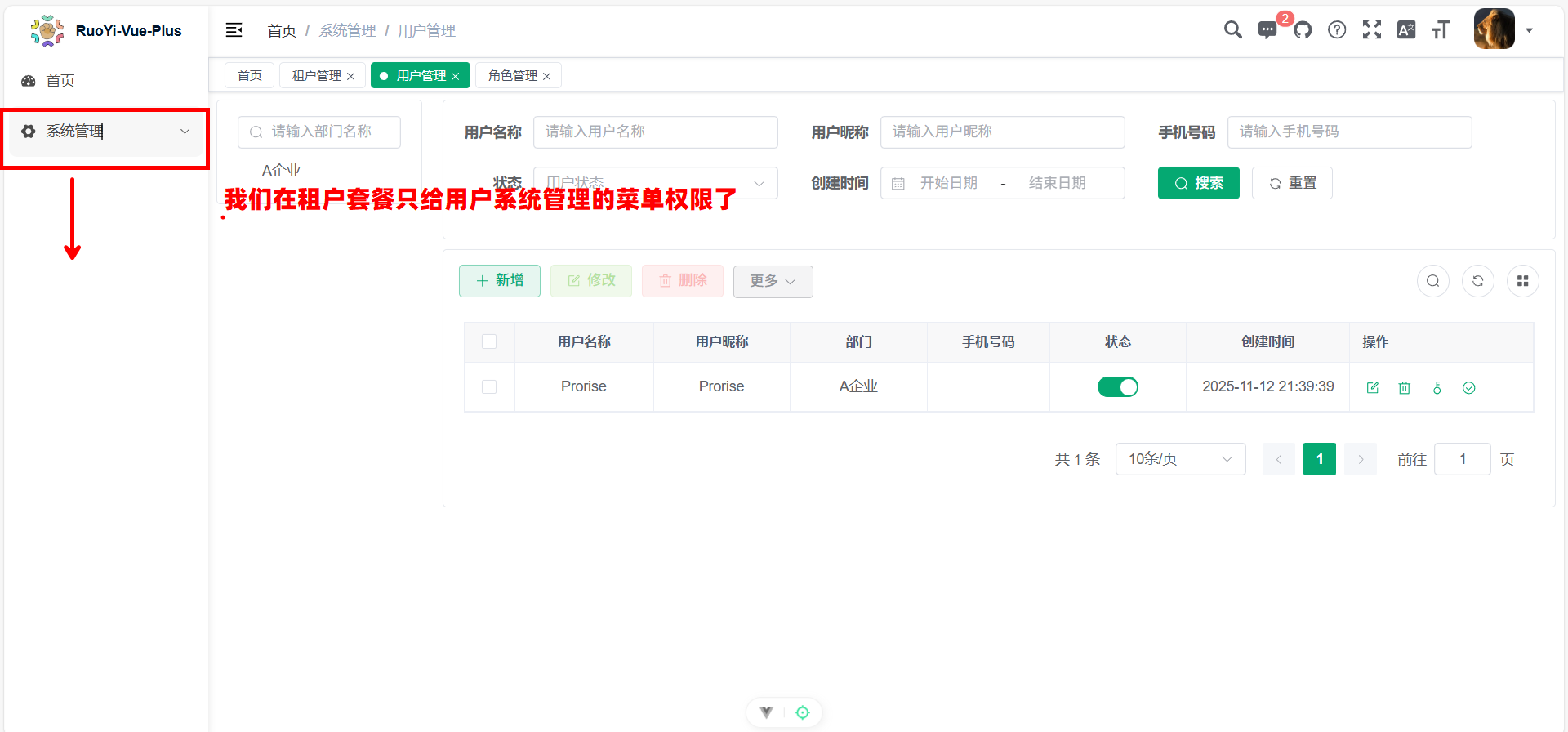Expand the 系统管理 sidebar menu
Screen dimensions: 1568x732
(x=105, y=132)
